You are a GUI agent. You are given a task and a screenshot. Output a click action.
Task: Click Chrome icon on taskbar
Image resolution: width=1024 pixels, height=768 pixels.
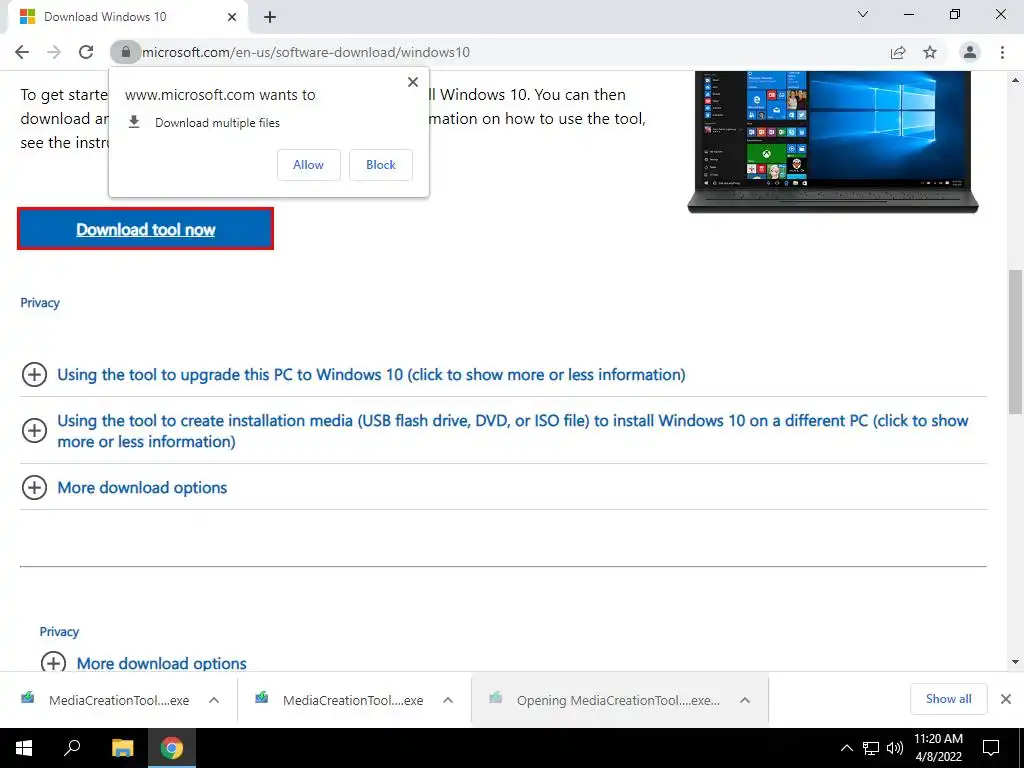point(172,748)
